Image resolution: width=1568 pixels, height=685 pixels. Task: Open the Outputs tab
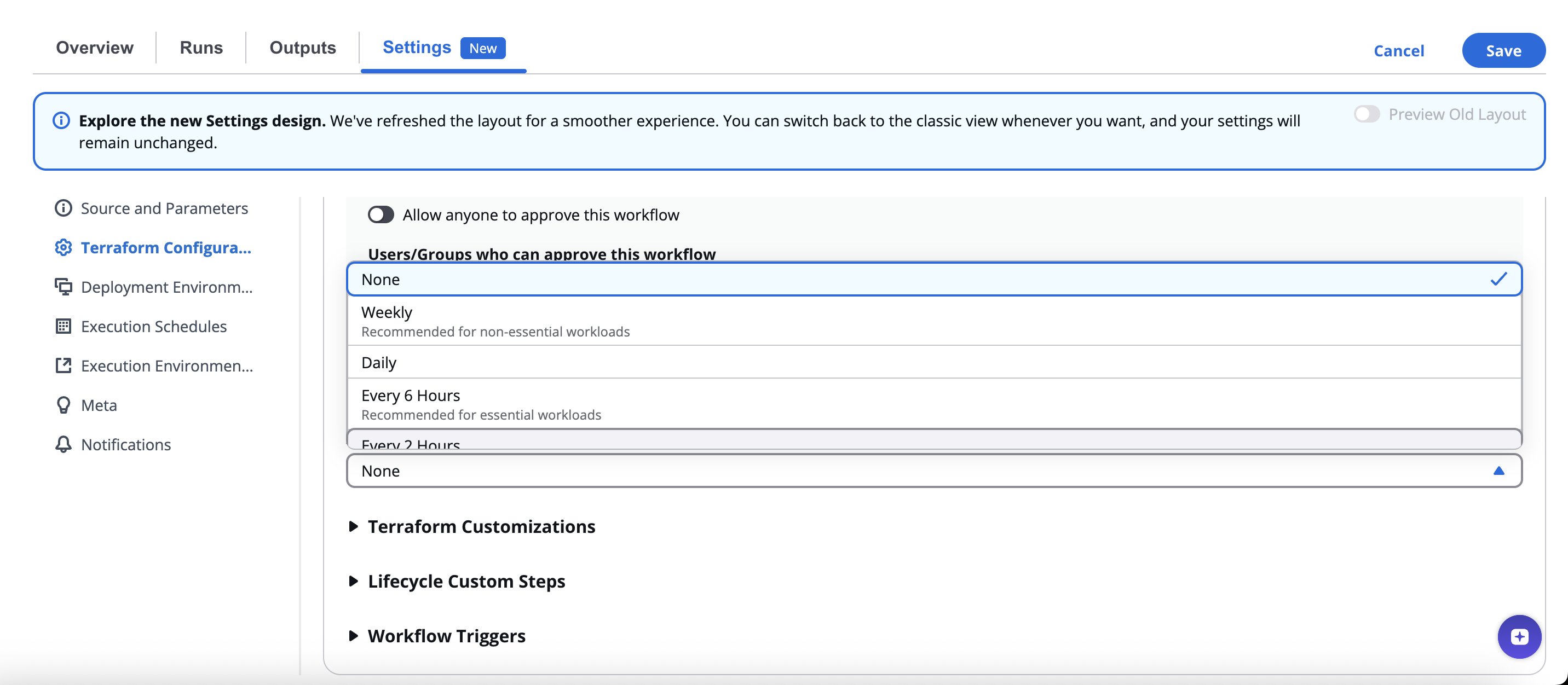point(303,48)
